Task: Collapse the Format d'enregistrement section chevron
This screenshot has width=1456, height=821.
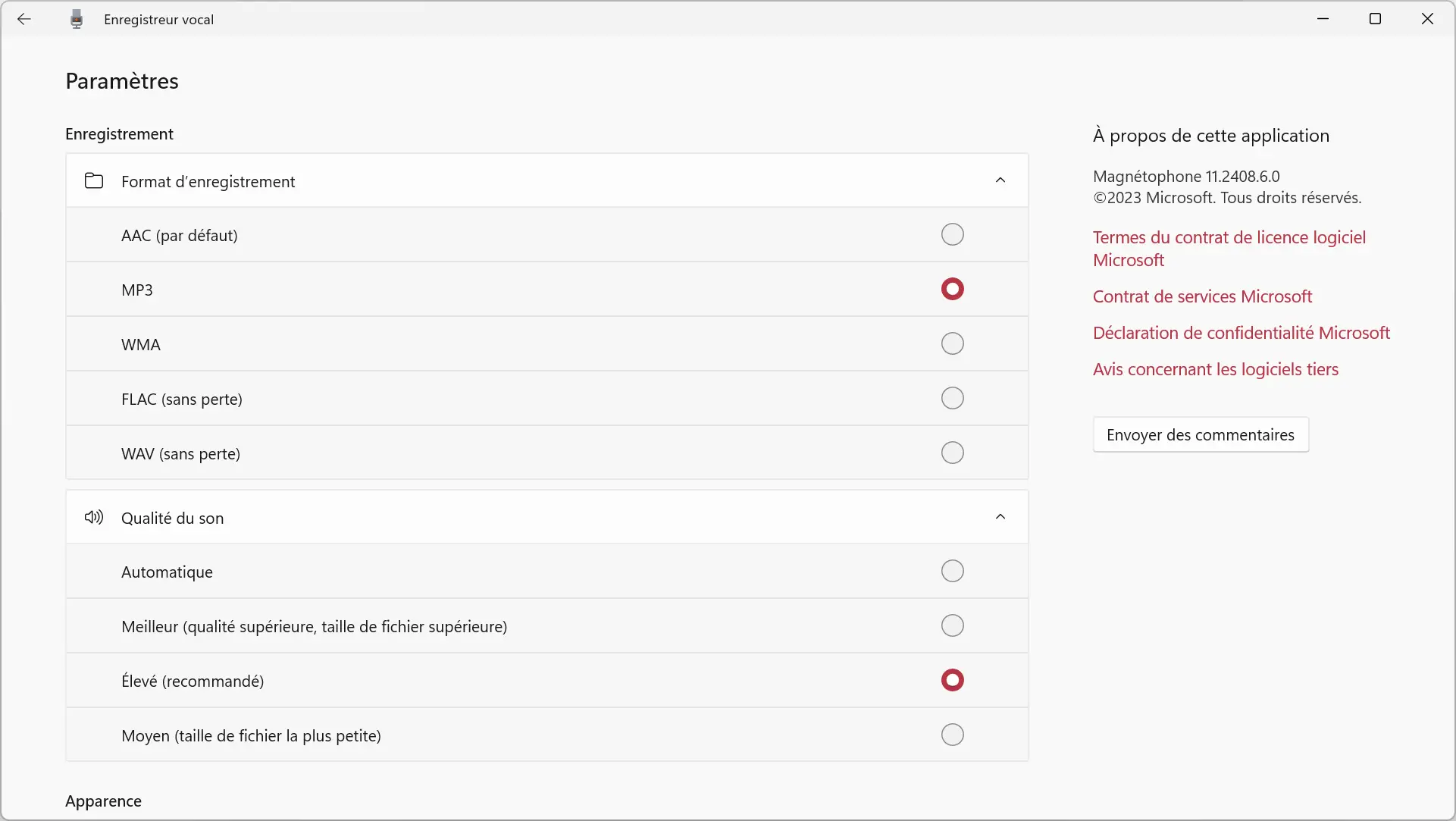Action: tap(1000, 180)
